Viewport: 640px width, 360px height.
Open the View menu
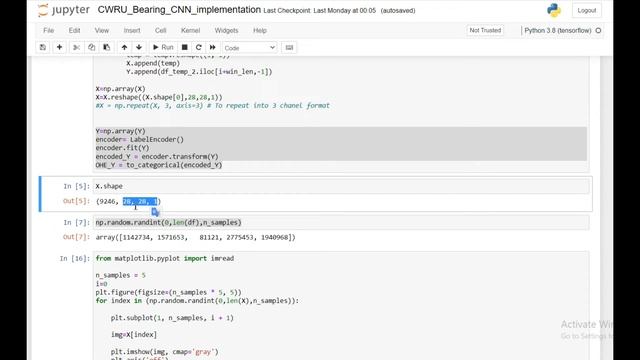tap(102, 31)
